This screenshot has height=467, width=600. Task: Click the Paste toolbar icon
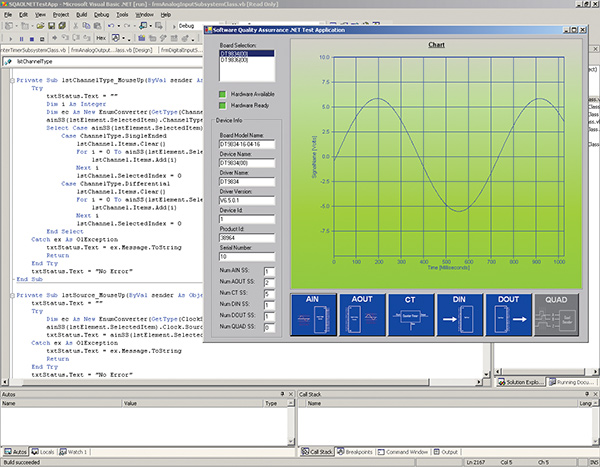point(98,26)
